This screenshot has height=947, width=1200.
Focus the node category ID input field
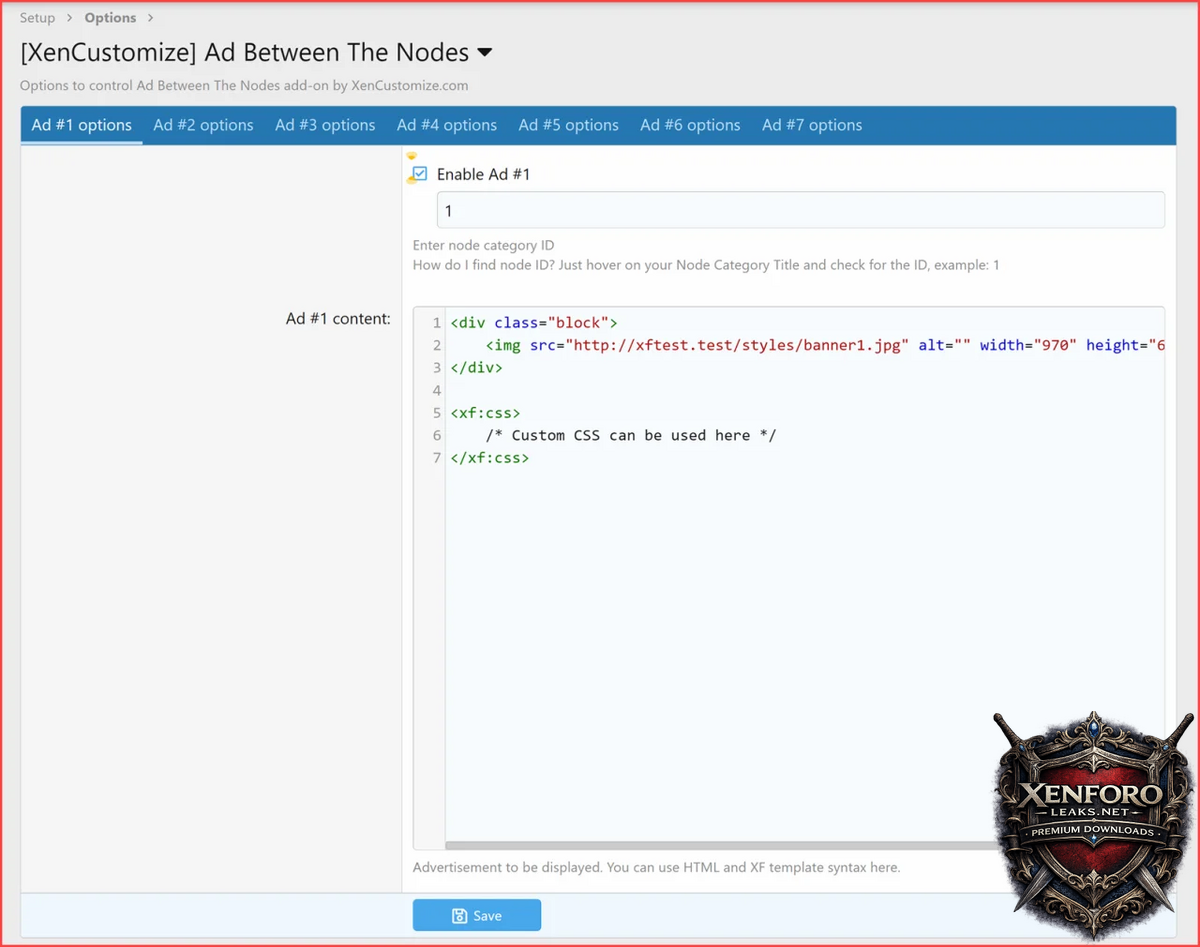click(x=800, y=211)
